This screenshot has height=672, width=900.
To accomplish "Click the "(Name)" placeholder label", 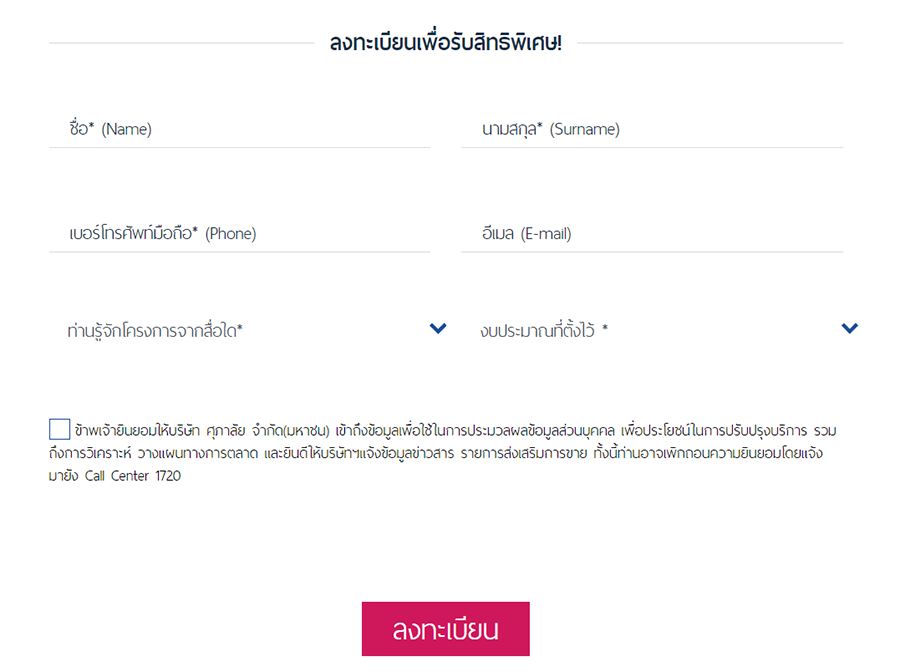I will [x=126, y=129].
